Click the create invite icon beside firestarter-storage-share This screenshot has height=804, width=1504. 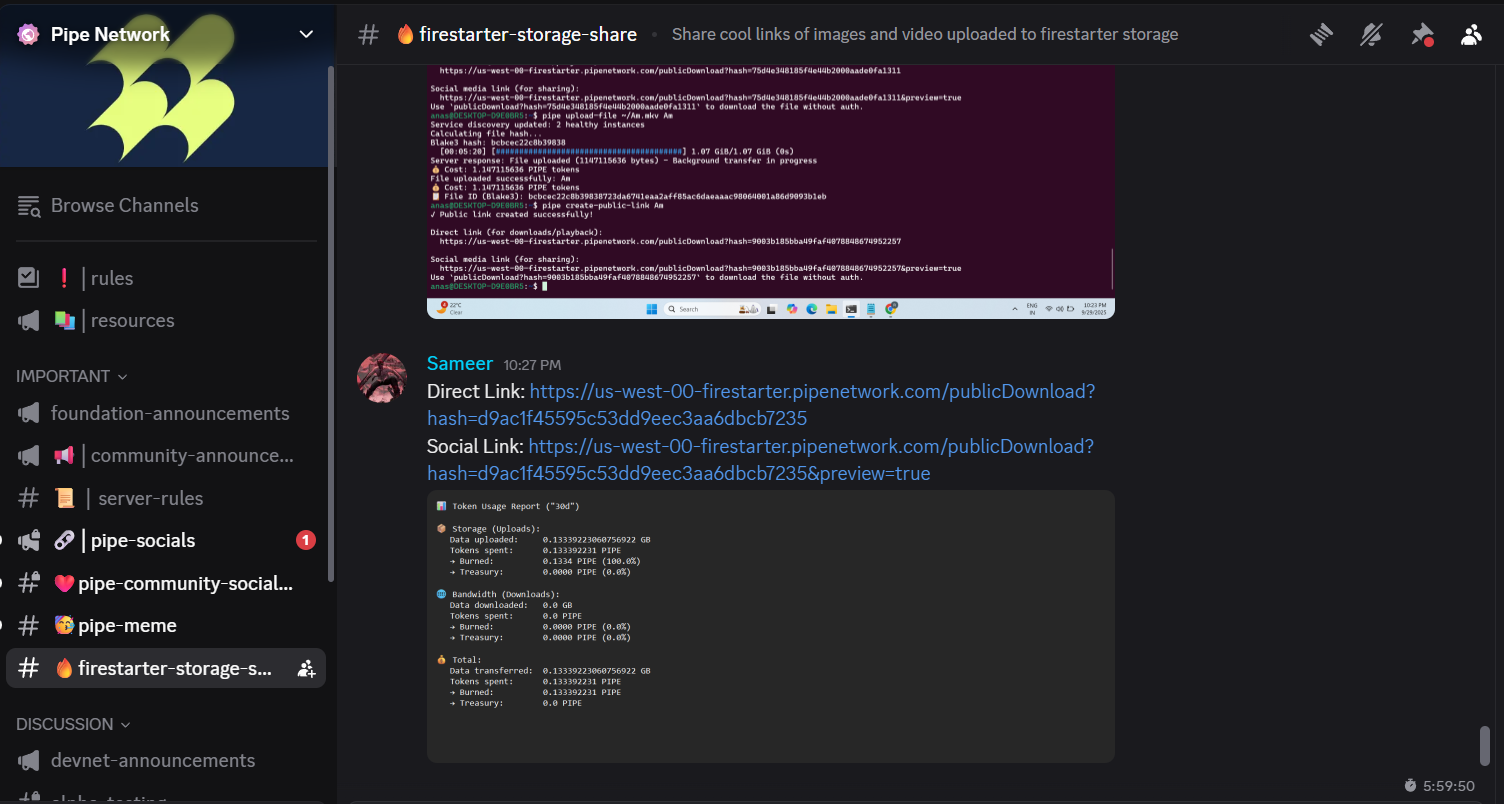(307, 668)
